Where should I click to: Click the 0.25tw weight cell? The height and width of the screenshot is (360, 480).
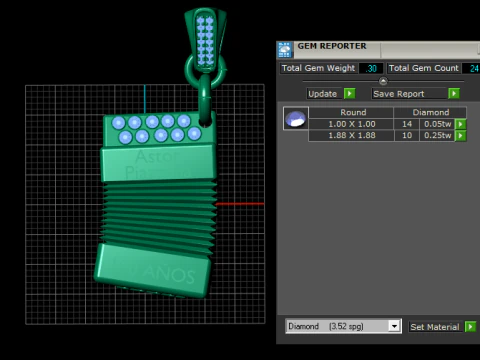coord(437,136)
